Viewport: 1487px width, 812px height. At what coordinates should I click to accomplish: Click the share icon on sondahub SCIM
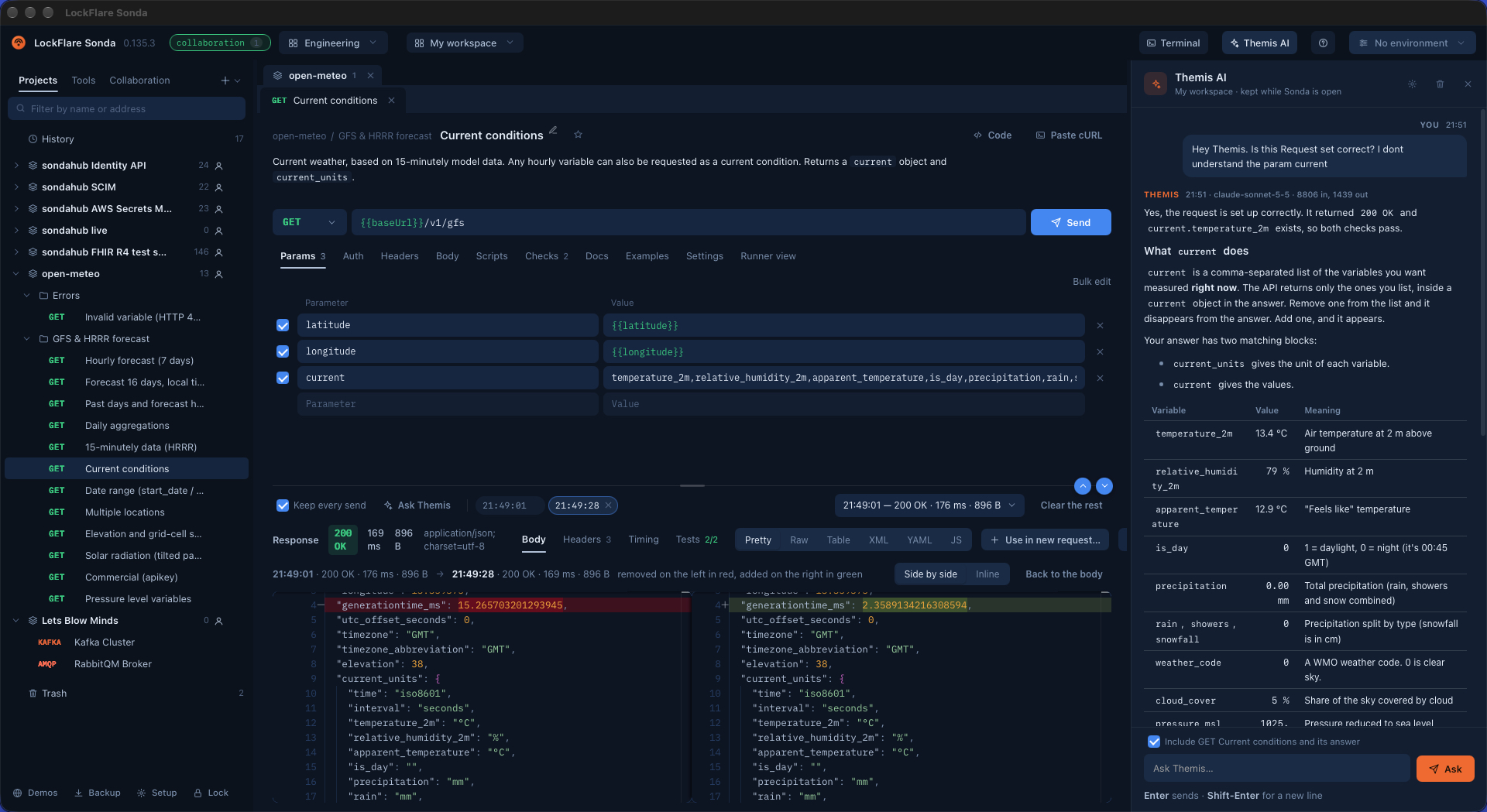coord(219,187)
